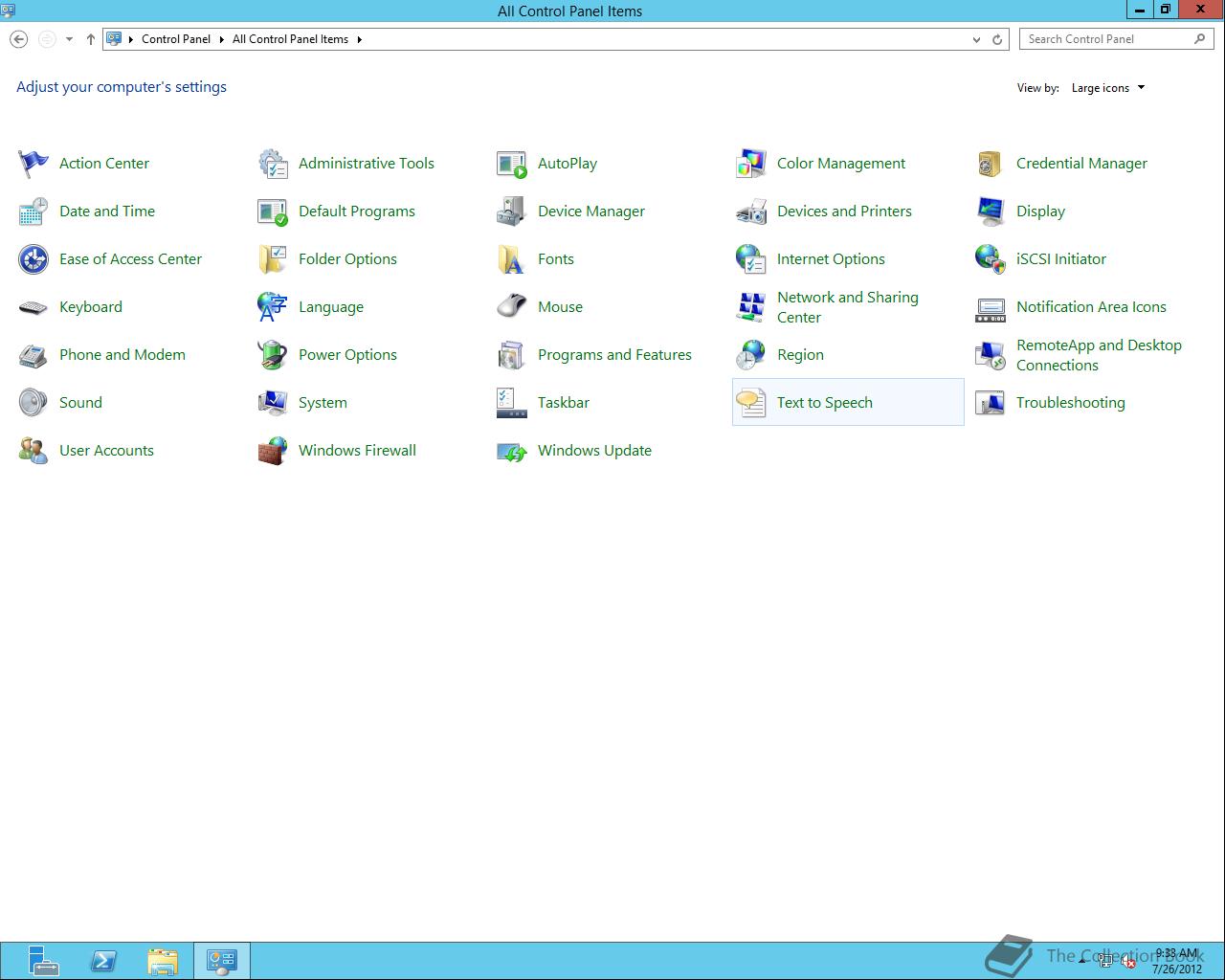Go up one level with Up arrow
1225x980 pixels.
click(x=91, y=39)
